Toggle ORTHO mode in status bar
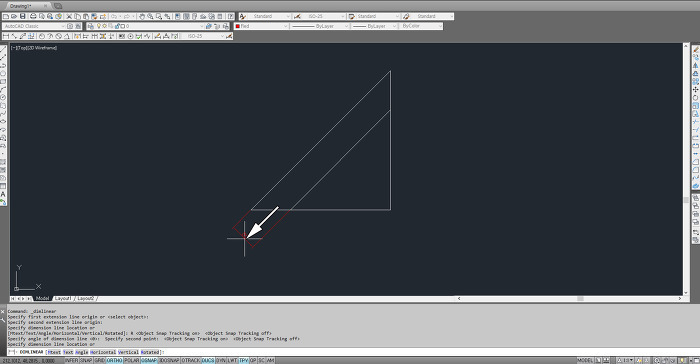 (114, 360)
